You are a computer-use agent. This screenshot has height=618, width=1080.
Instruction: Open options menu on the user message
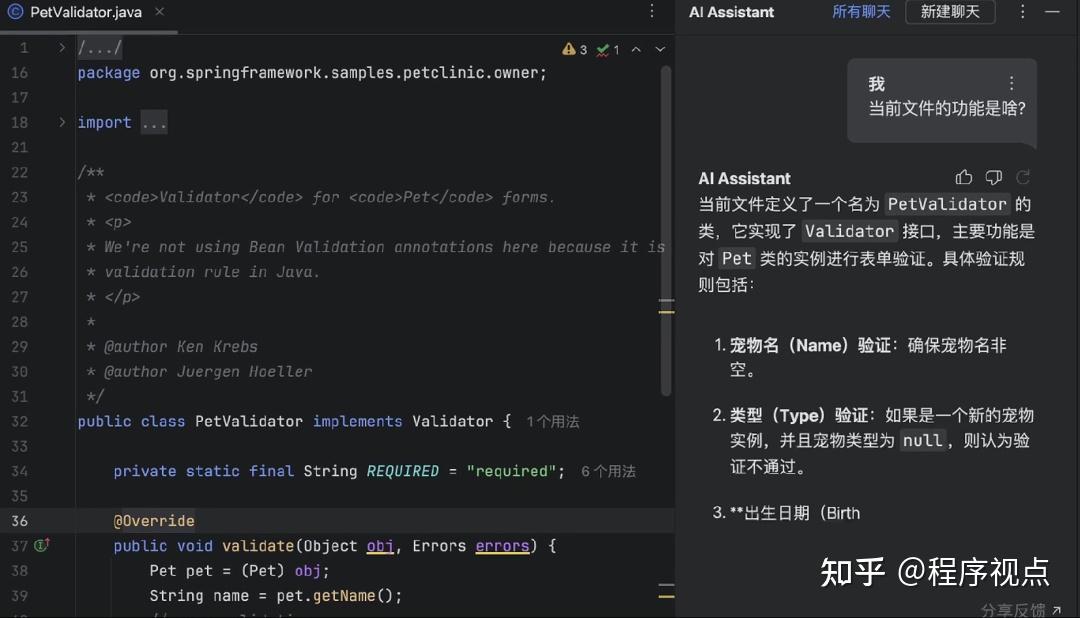click(x=1011, y=82)
